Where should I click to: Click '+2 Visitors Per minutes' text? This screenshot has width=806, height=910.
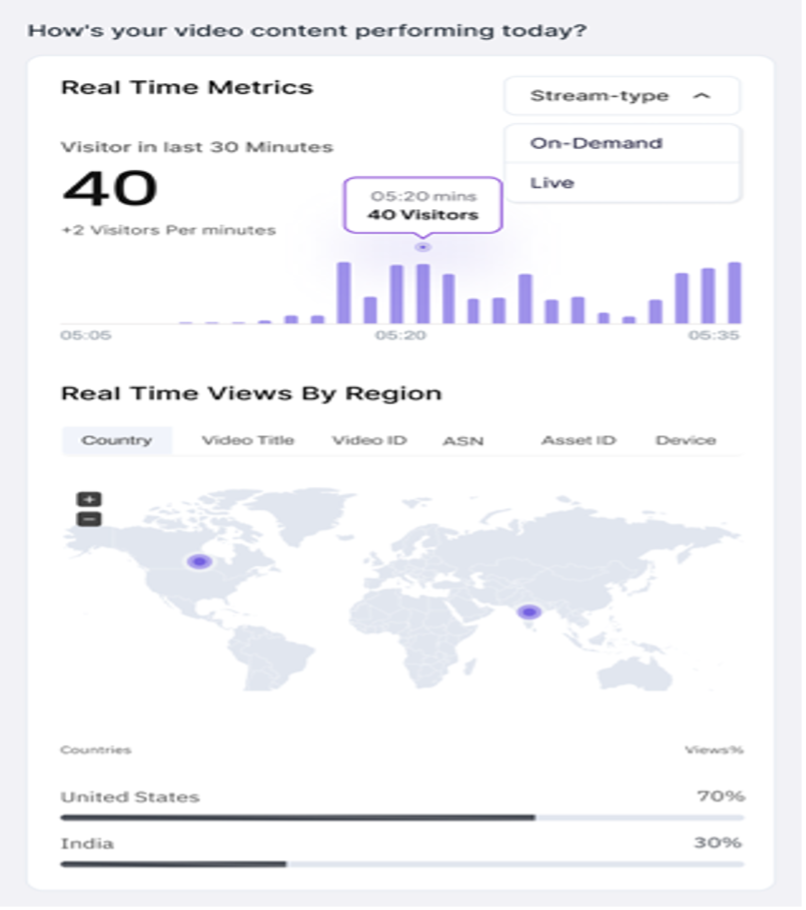[169, 230]
